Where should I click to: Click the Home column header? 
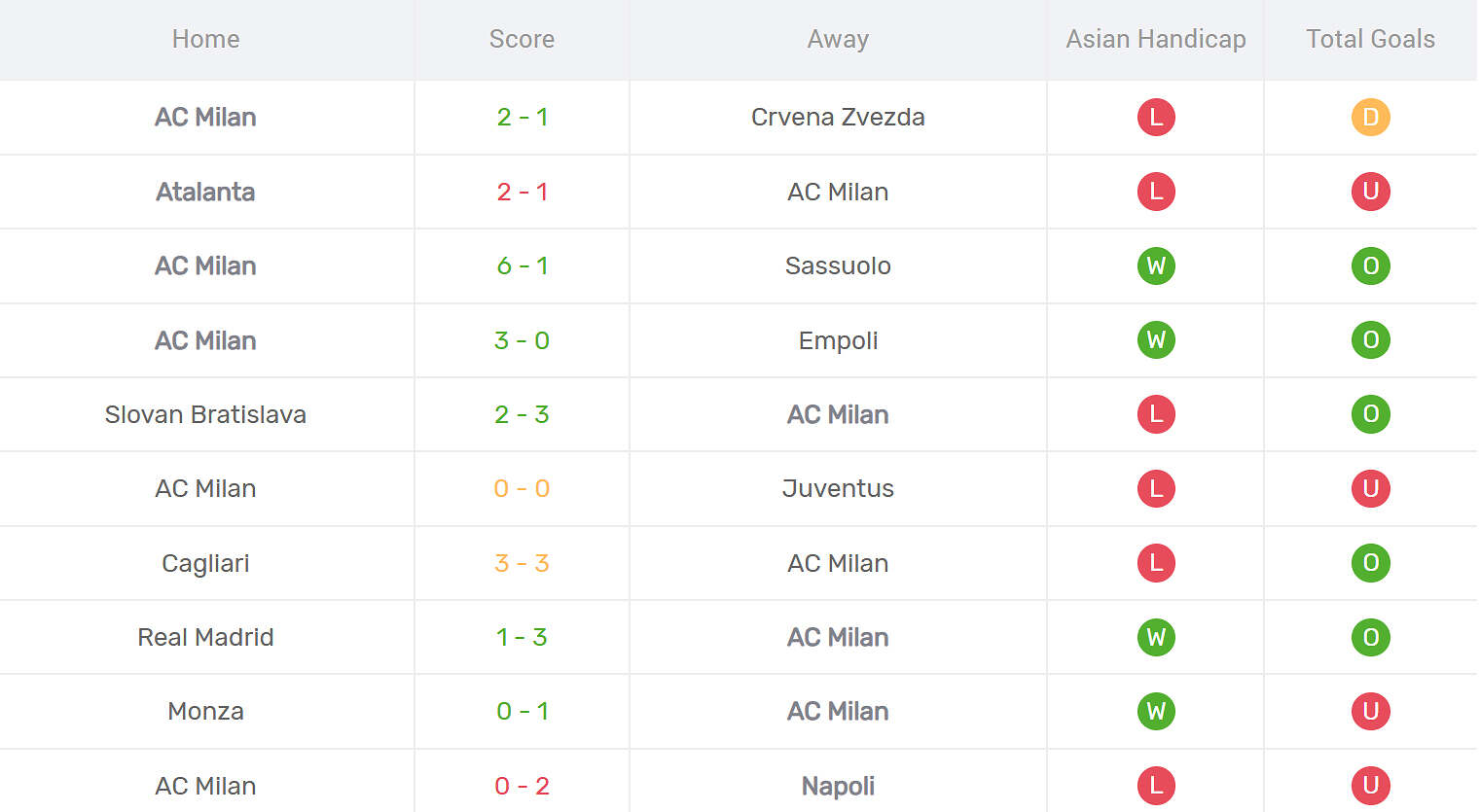tap(205, 39)
